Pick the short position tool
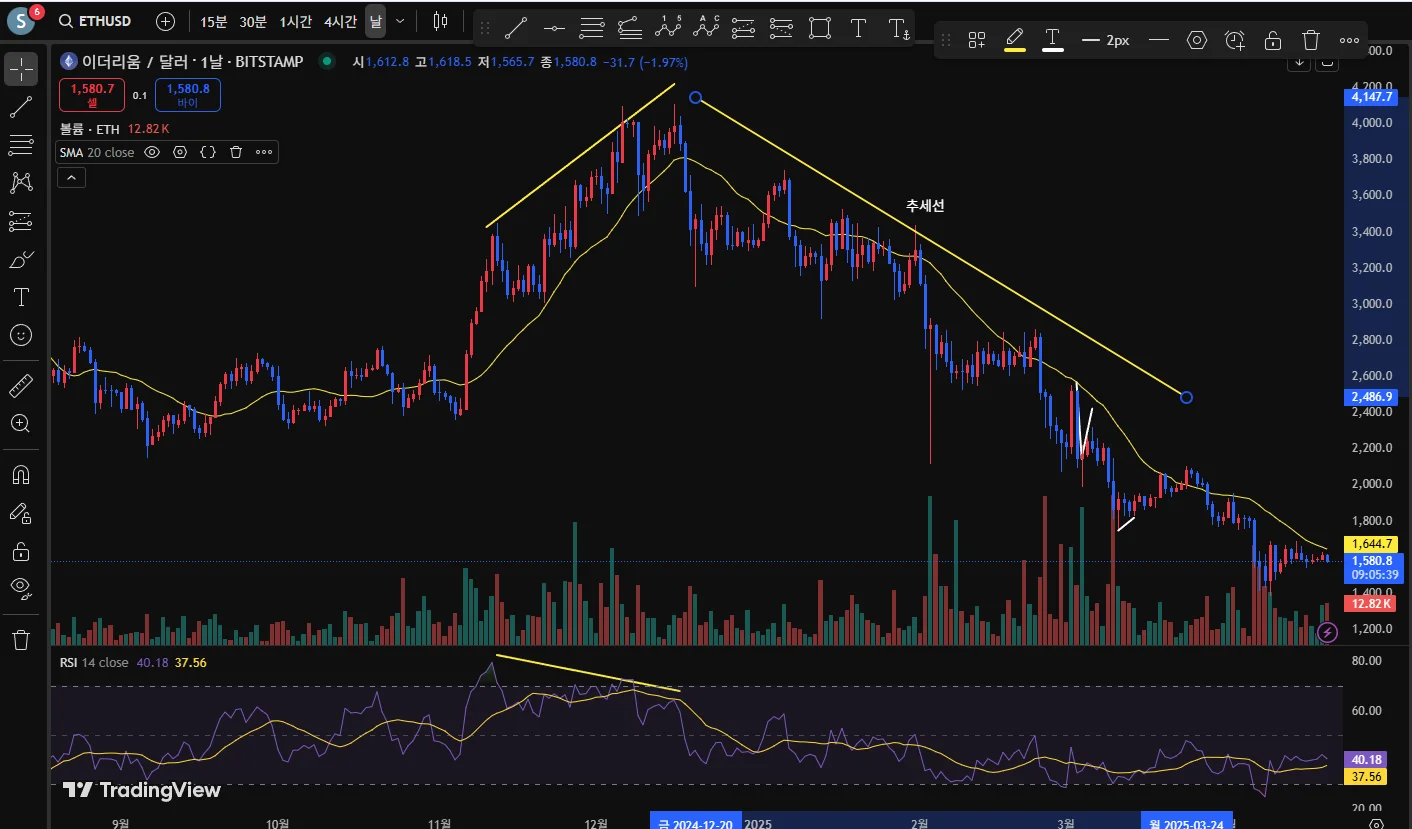The image size is (1412, 829). pyautogui.click(x=781, y=28)
